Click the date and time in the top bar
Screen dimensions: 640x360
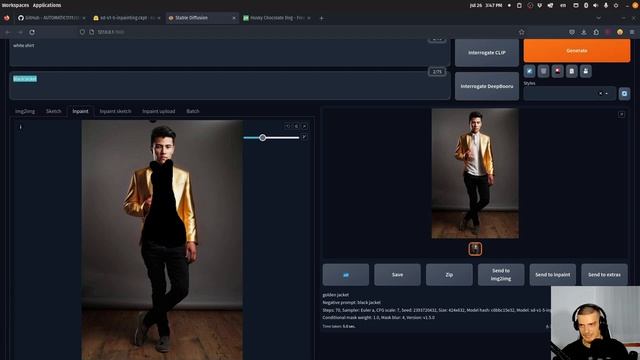[x=486, y=5]
